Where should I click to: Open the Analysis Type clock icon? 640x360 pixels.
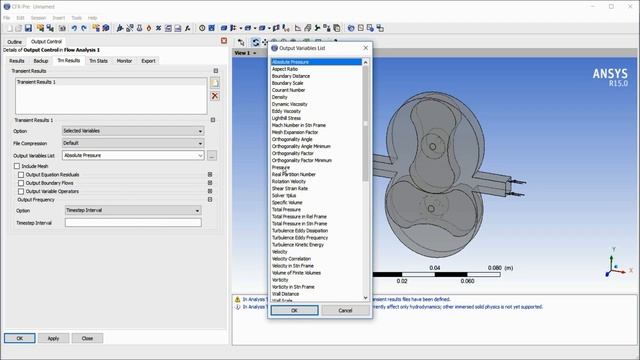[x=202, y=28]
